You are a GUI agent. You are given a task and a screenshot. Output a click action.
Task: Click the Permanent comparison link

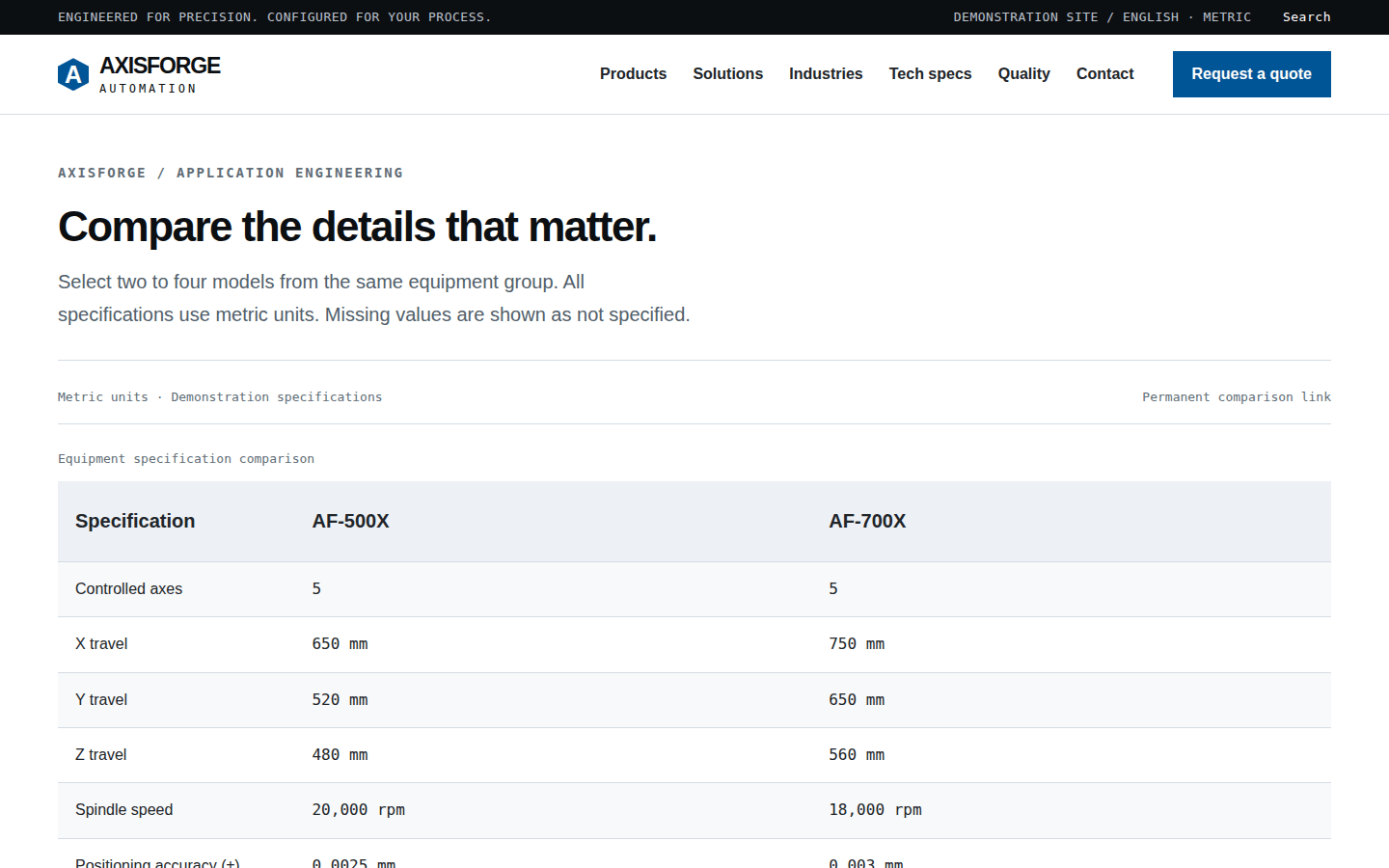1237,397
